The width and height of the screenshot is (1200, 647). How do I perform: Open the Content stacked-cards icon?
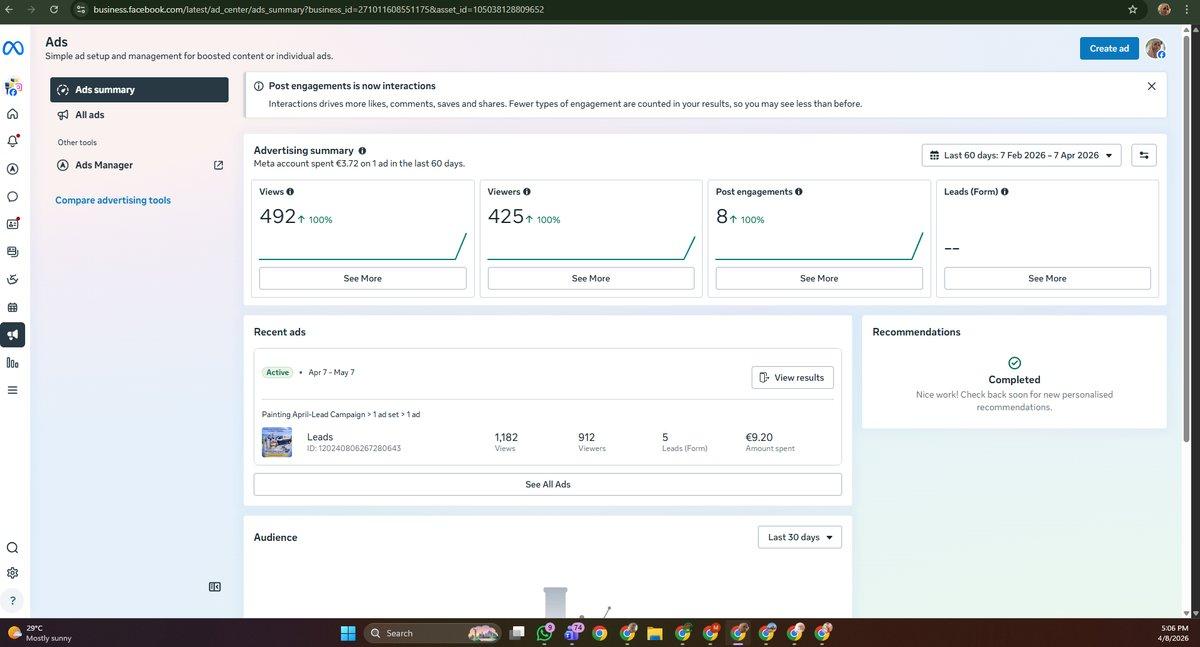[x=12, y=252]
